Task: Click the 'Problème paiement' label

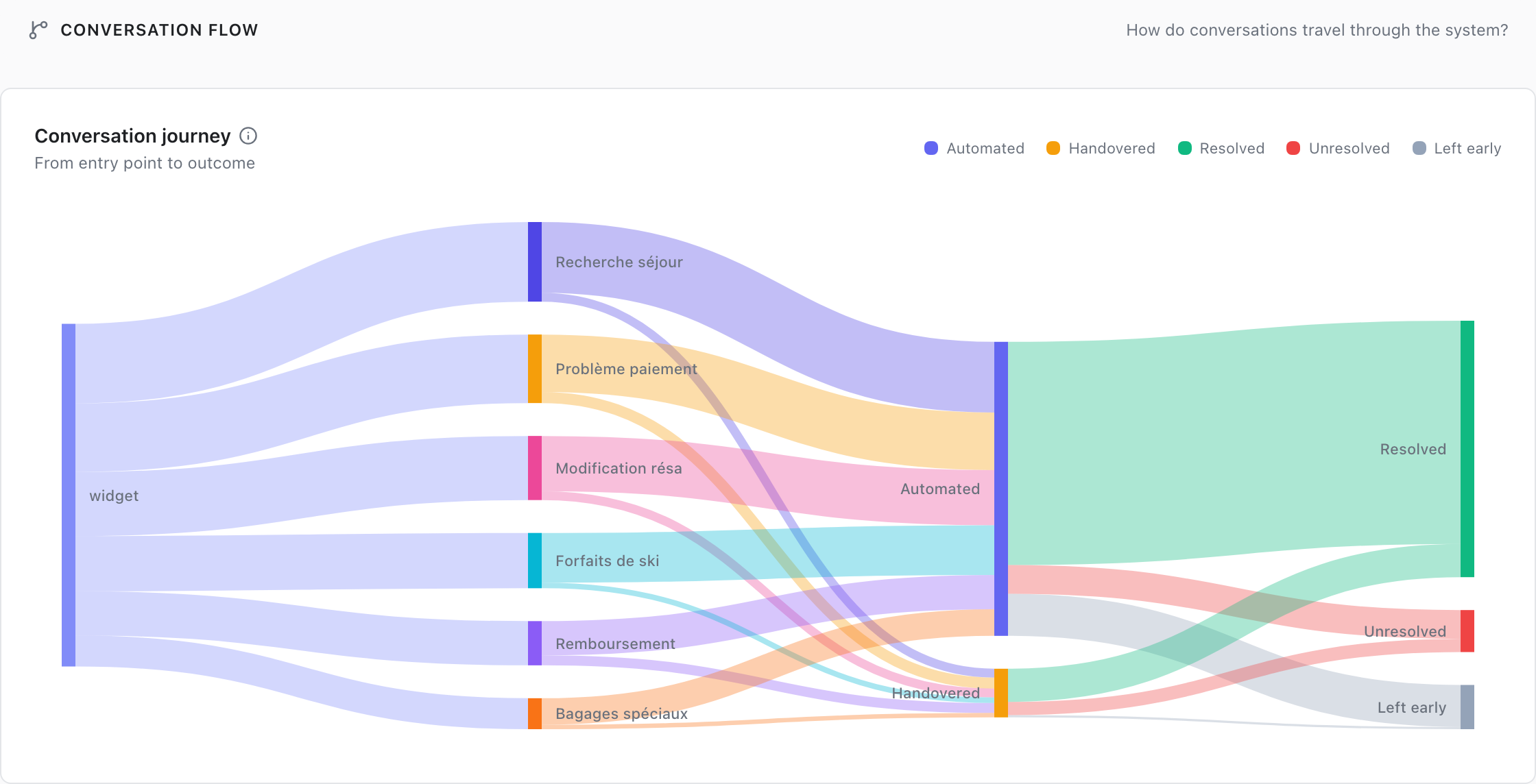Action: tap(626, 369)
